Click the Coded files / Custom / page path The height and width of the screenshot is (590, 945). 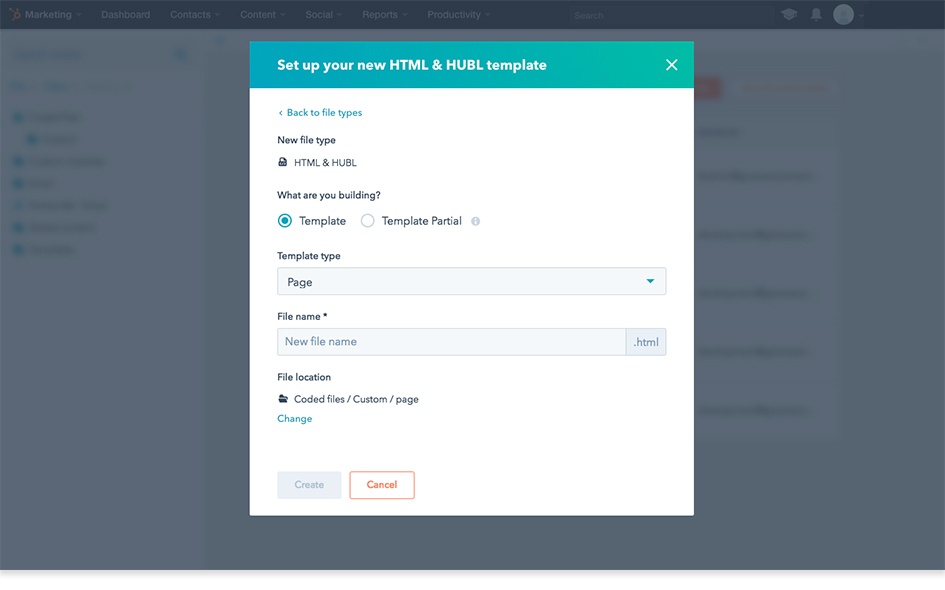(x=356, y=399)
